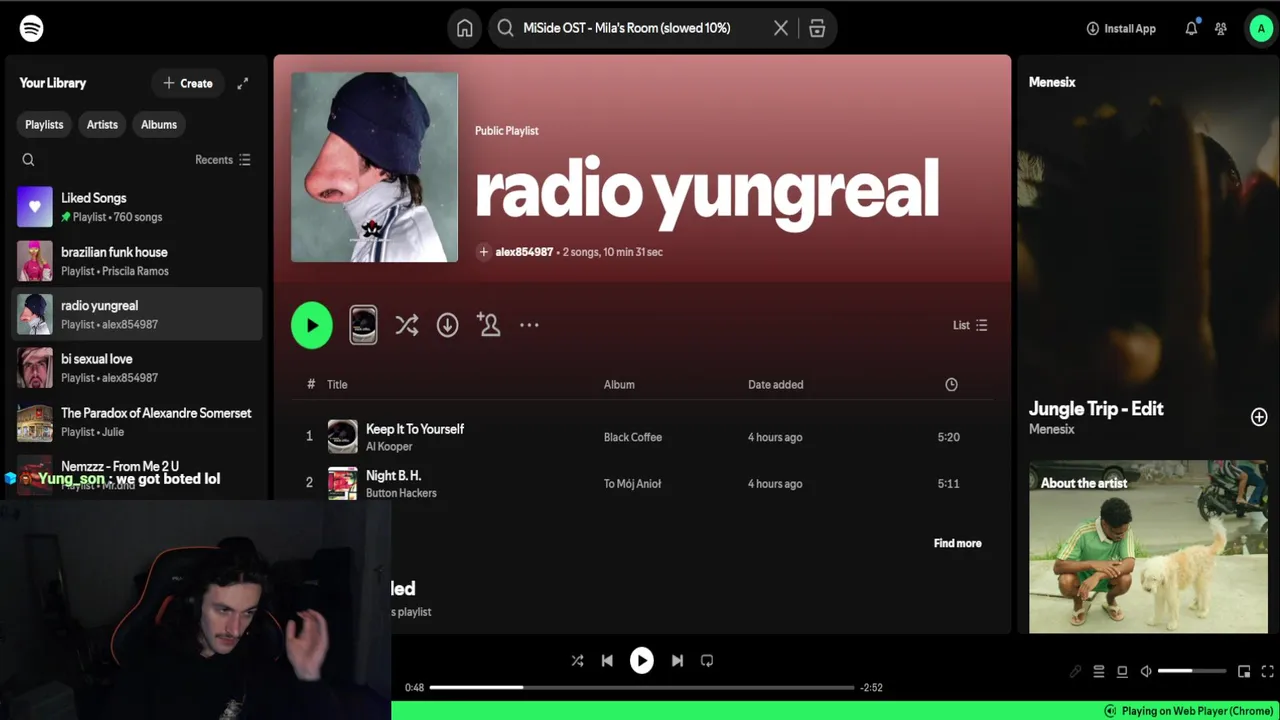The height and width of the screenshot is (720, 1280).
Task: Open bi sexual love playlist
Action: click(x=137, y=368)
